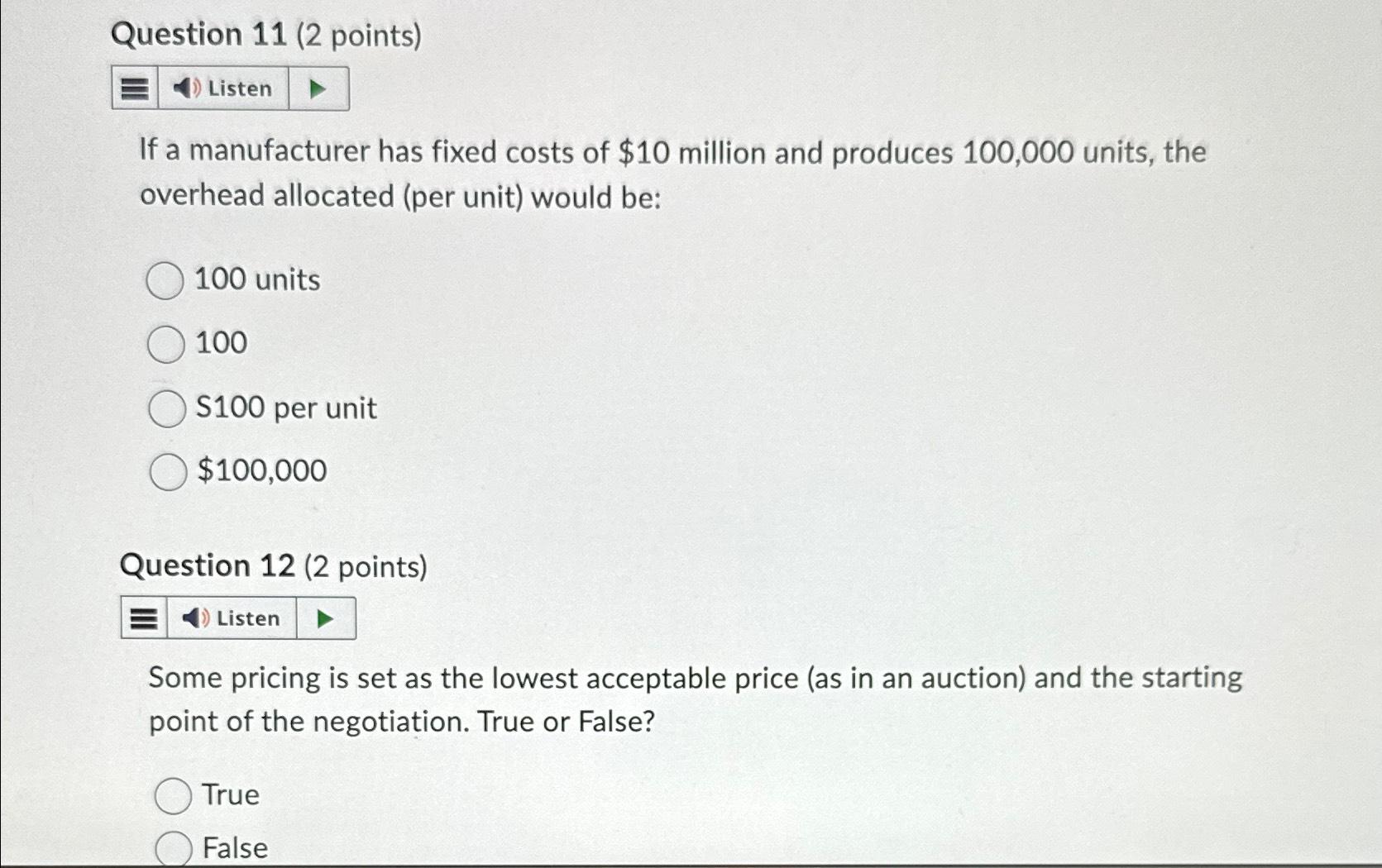Select the '100 units' answer option
This screenshot has width=1382, height=868.
click(168, 280)
